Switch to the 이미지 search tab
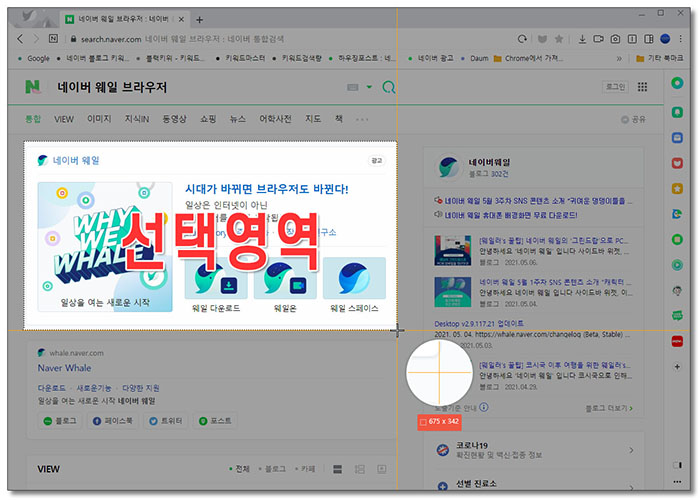The image size is (700, 500). [99, 119]
